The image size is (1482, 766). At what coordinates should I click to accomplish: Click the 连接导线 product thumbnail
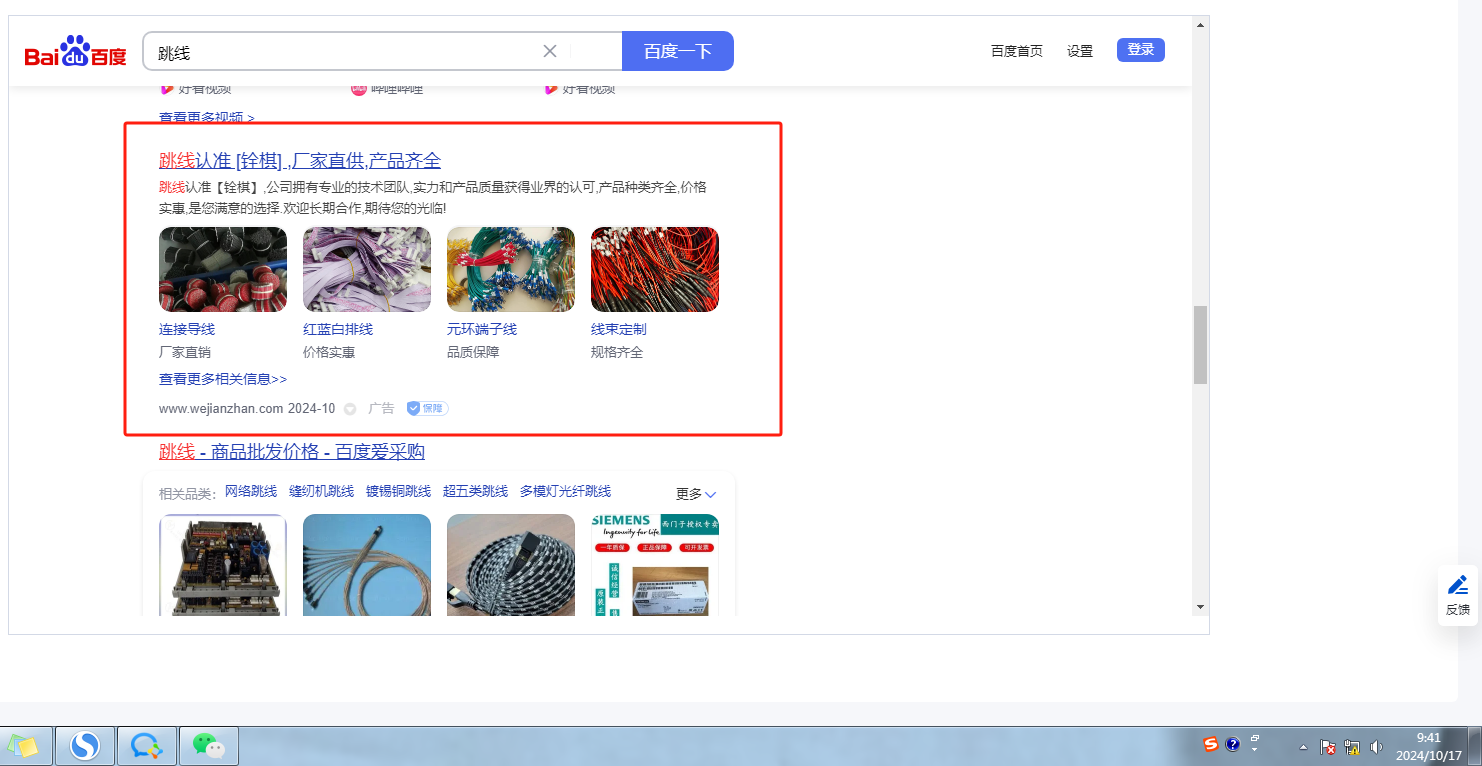coord(223,269)
